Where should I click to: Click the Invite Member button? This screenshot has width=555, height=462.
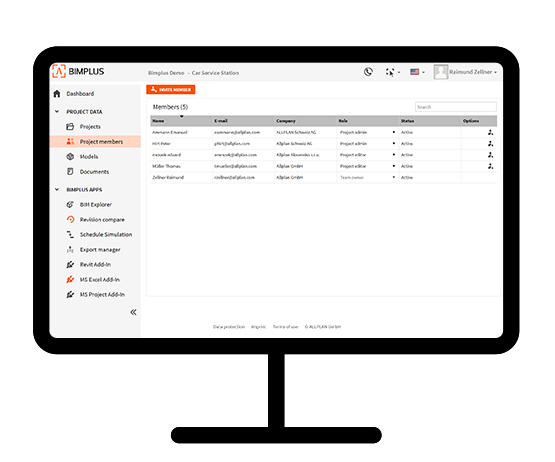coord(171,90)
